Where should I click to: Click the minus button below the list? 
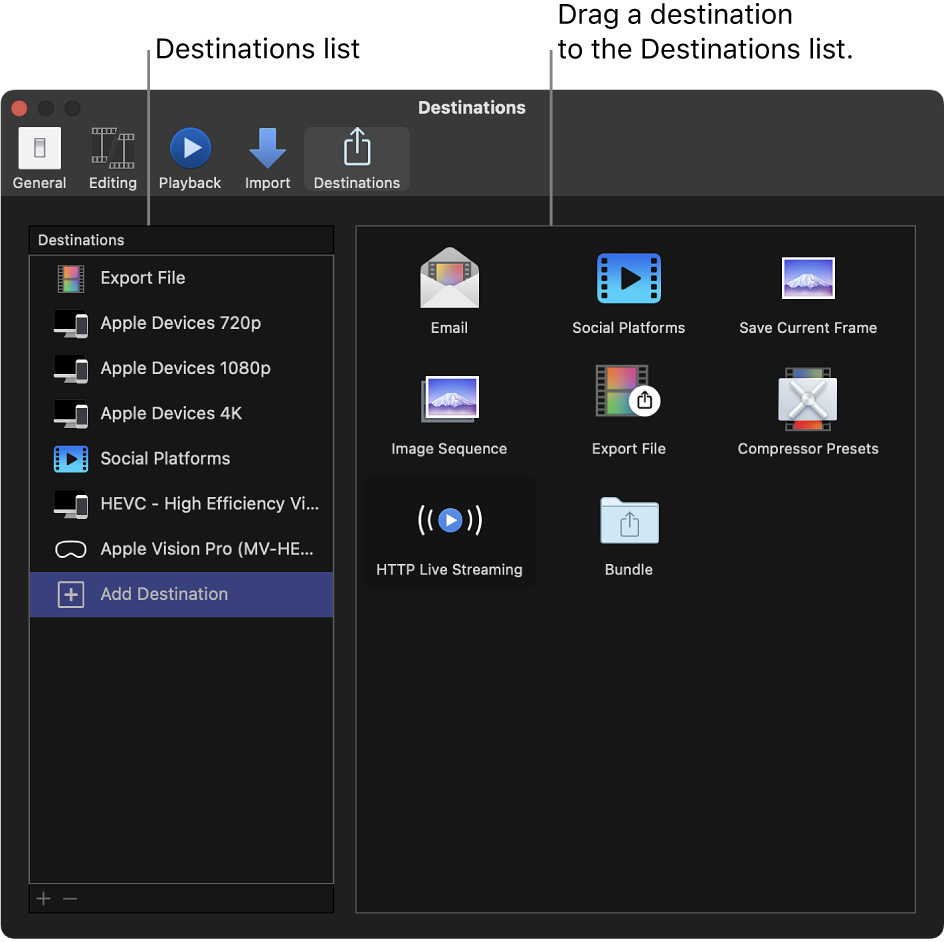69,898
